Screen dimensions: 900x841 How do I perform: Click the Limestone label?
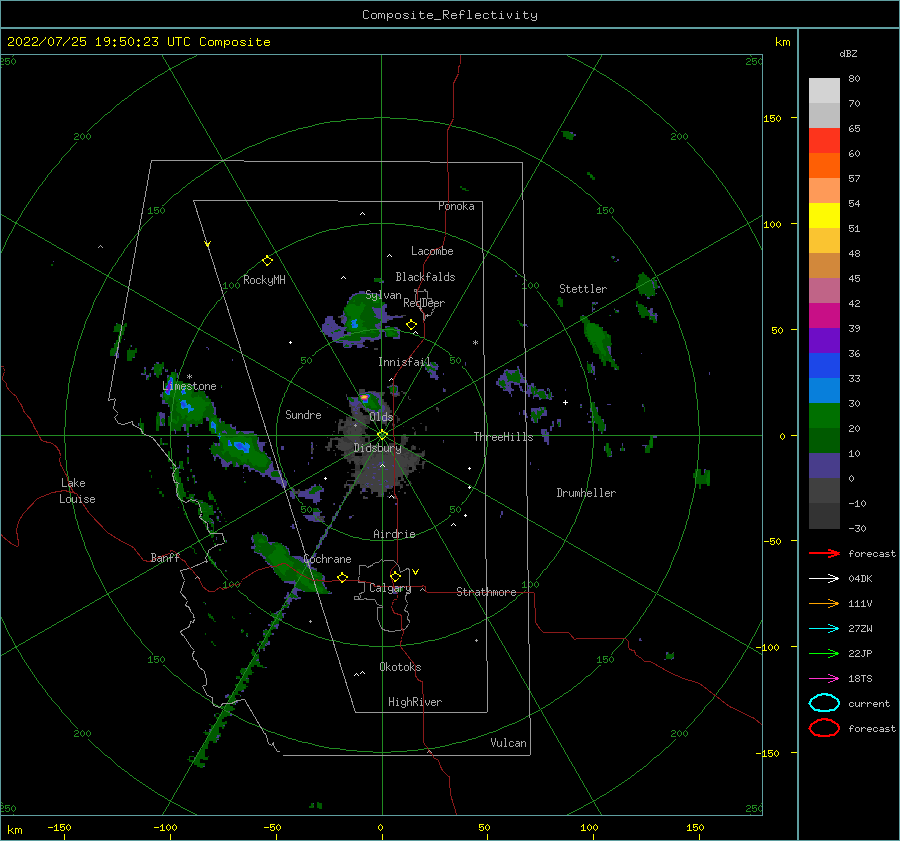[189, 386]
